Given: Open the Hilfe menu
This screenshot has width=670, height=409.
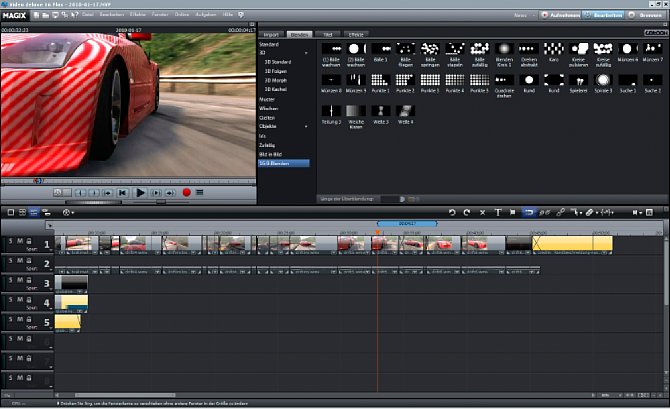Looking at the screenshot, I should (x=227, y=15).
